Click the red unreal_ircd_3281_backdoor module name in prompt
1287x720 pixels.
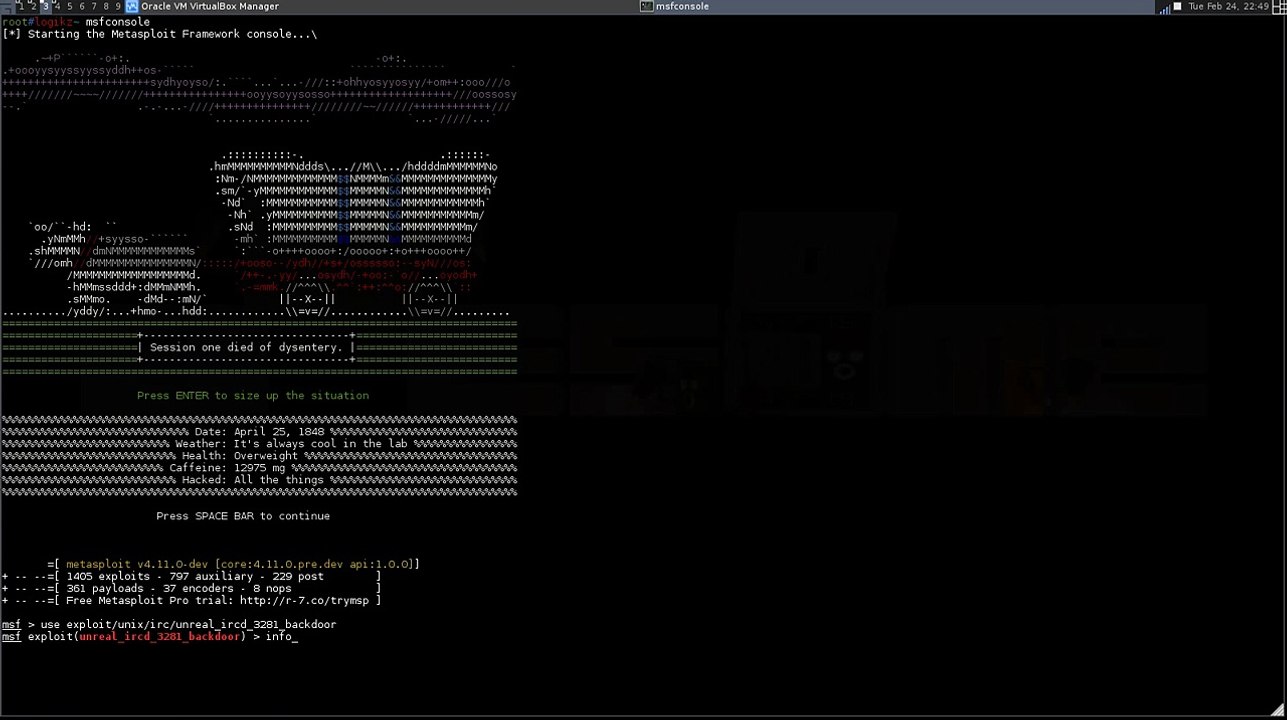click(159, 636)
